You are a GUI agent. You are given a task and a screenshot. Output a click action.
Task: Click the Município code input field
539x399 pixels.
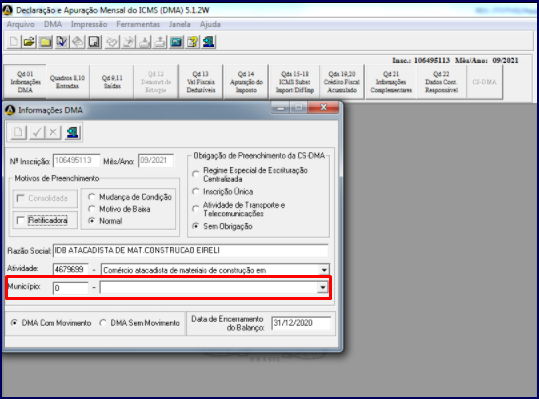(x=70, y=288)
